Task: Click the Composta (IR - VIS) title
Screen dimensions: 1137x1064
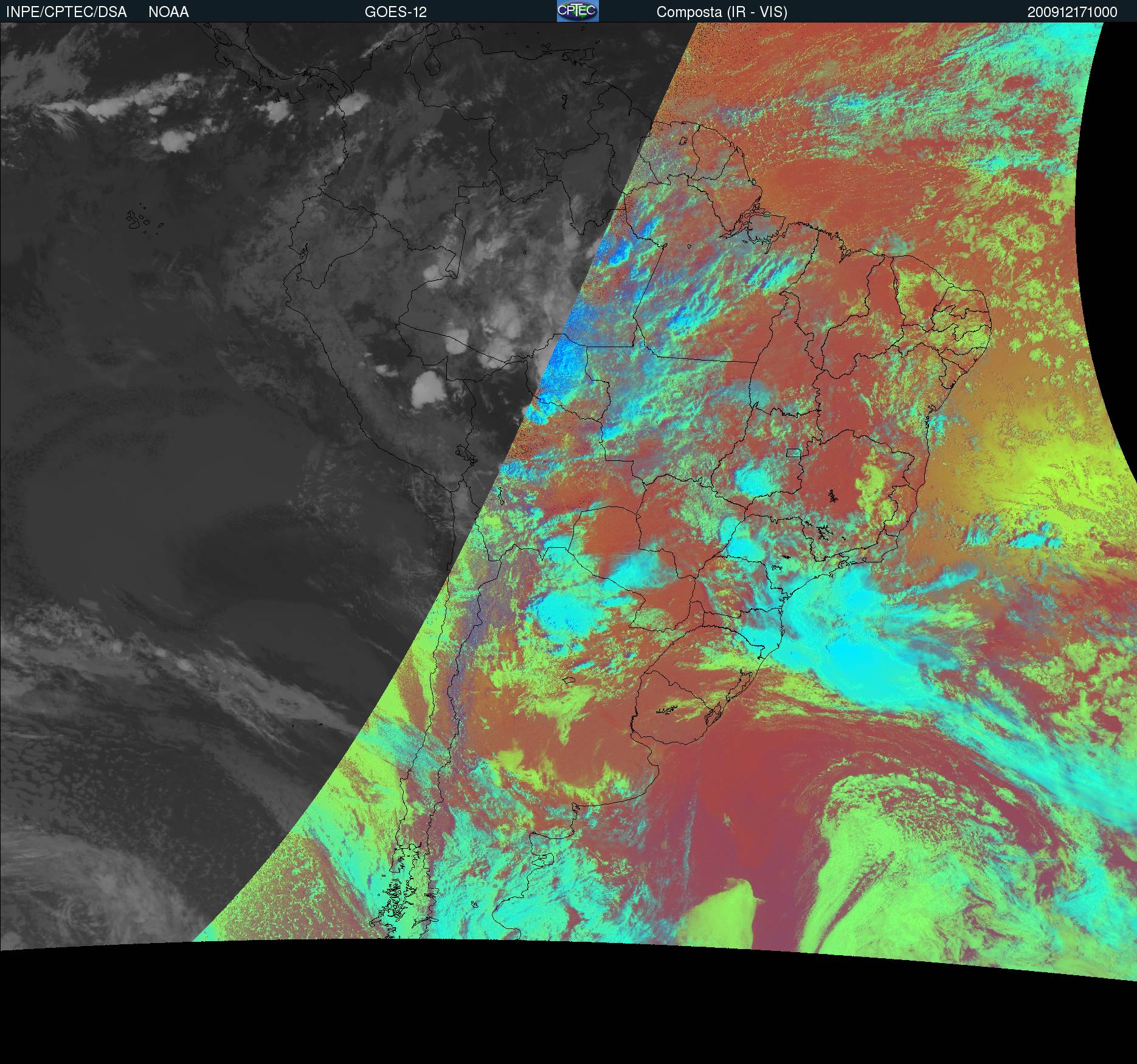Action: (722, 12)
